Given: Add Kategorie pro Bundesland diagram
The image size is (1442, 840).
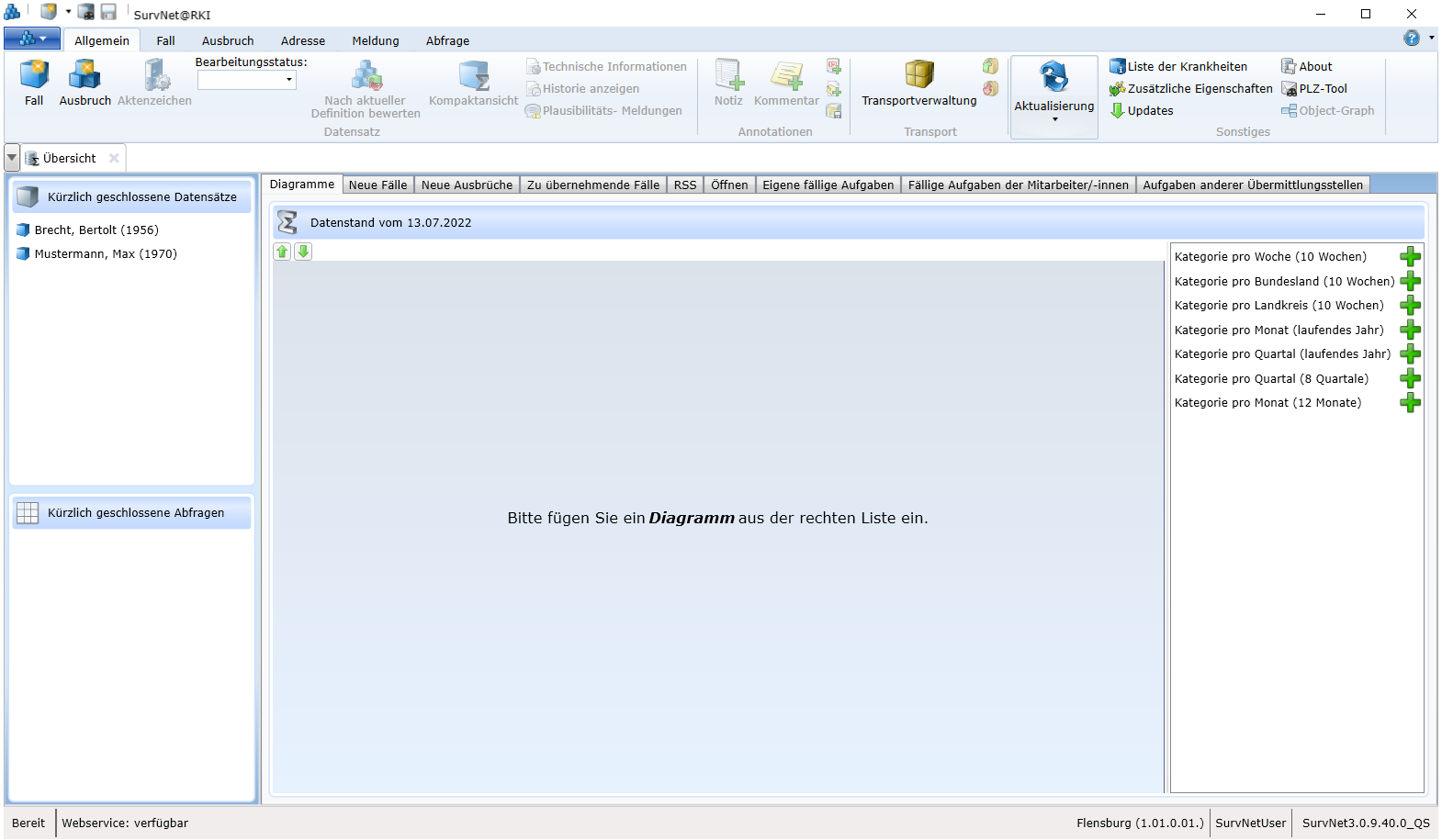Looking at the screenshot, I should pyautogui.click(x=1410, y=282).
